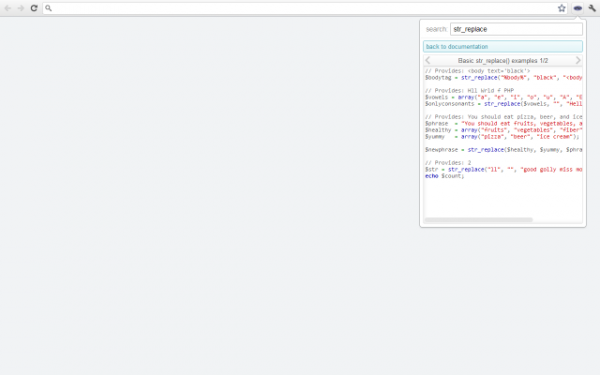600x375 pixels.
Task: Click the magnifier icon in the address bar
Action: (x=49, y=8)
